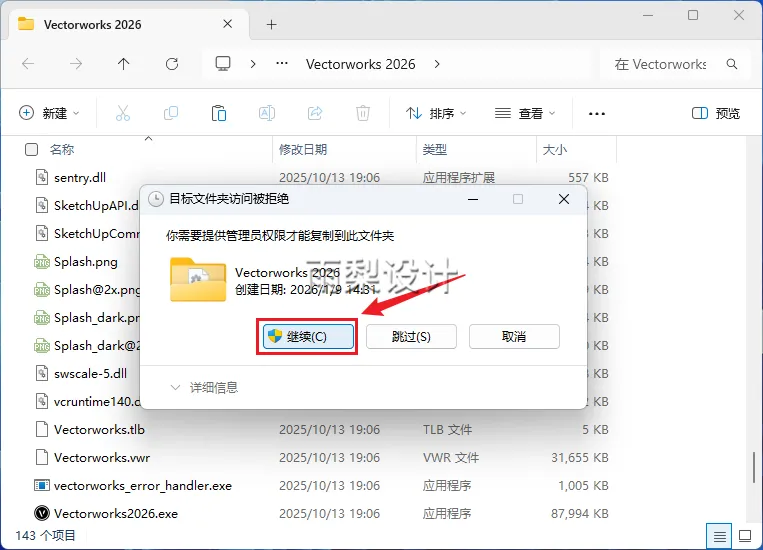The image size is (763, 550).
Task: Switch to details view in status bar
Action: 719,536
